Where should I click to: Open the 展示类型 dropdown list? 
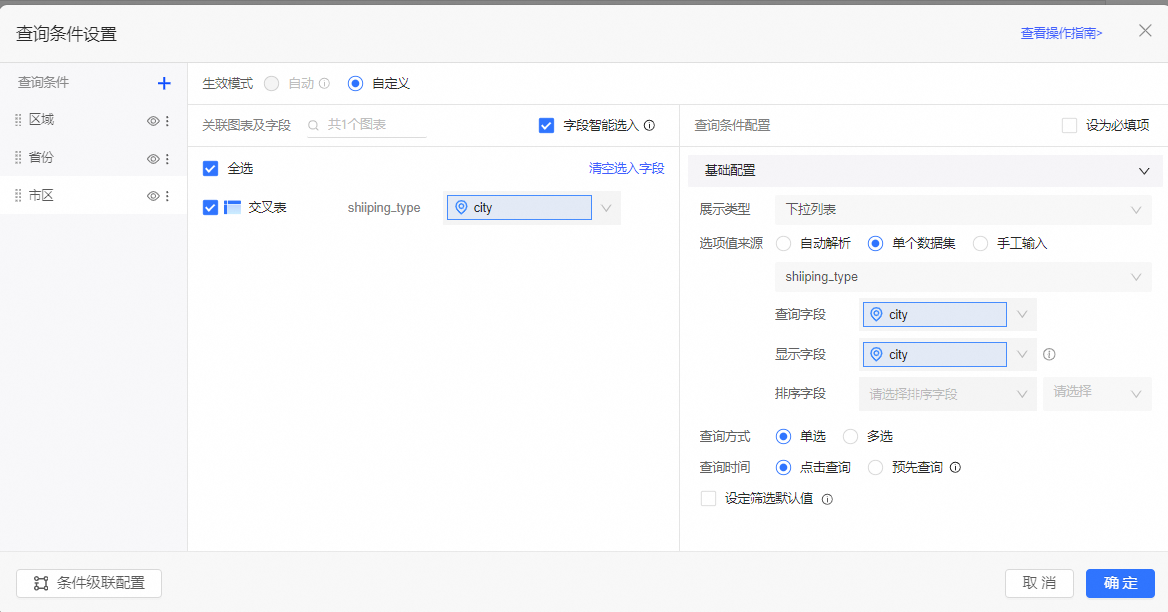[x=963, y=210]
